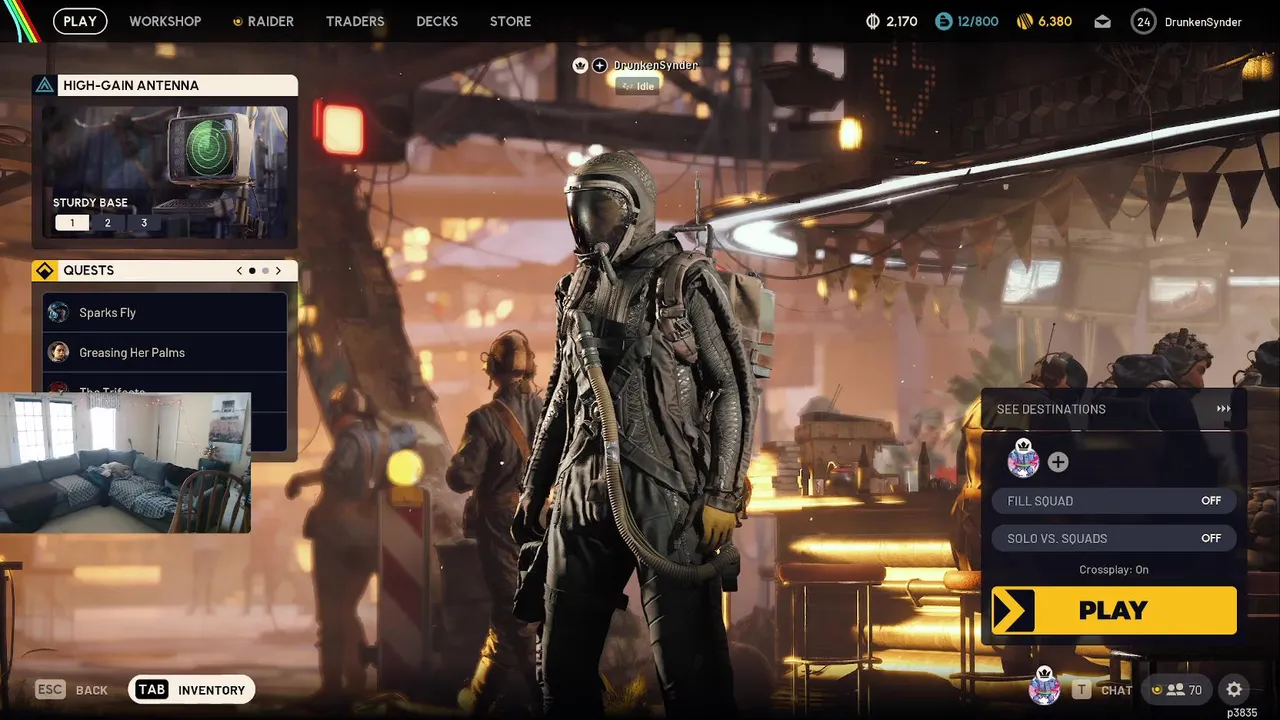This screenshot has height=720, width=1280.
Task: Switch to the STORE tab
Action: click(x=510, y=21)
